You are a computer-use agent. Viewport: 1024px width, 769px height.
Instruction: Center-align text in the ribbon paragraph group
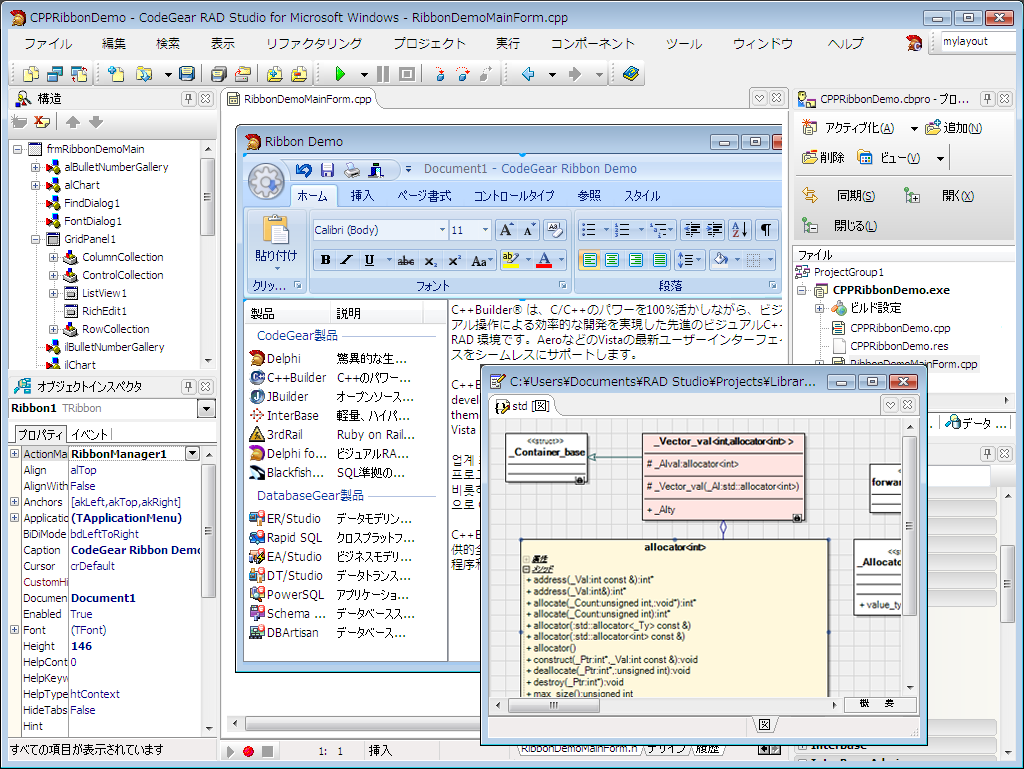(612, 260)
